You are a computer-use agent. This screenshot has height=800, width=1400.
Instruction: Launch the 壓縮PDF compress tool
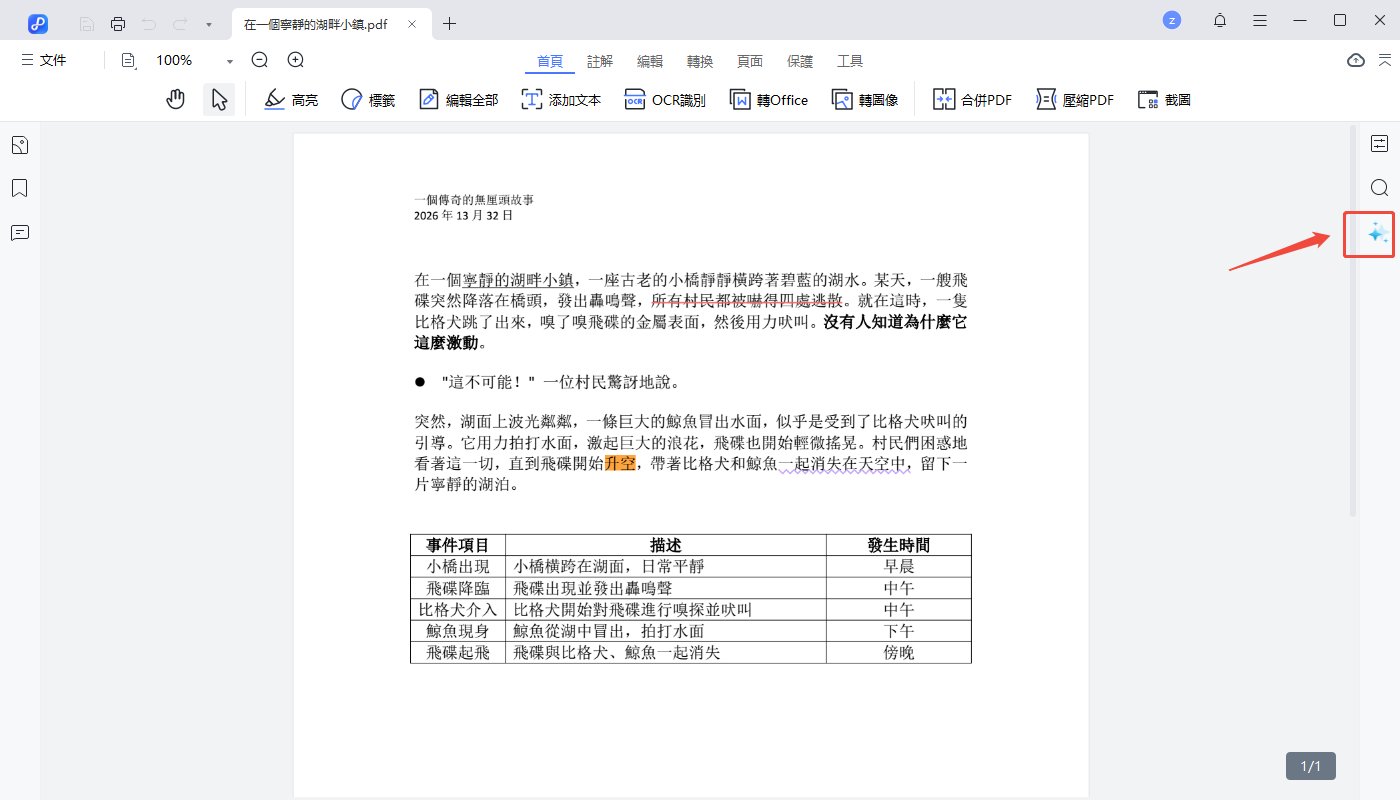[x=1073, y=98]
